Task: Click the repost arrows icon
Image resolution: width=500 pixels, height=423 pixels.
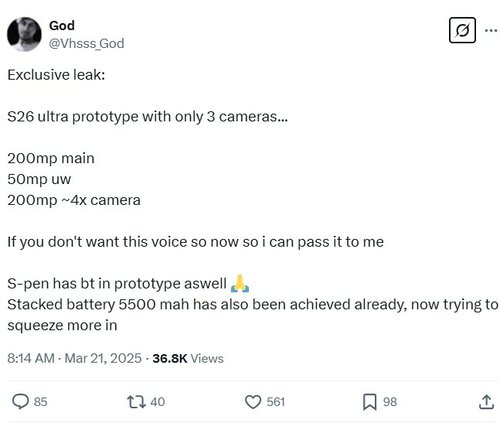Action: [x=136, y=402]
